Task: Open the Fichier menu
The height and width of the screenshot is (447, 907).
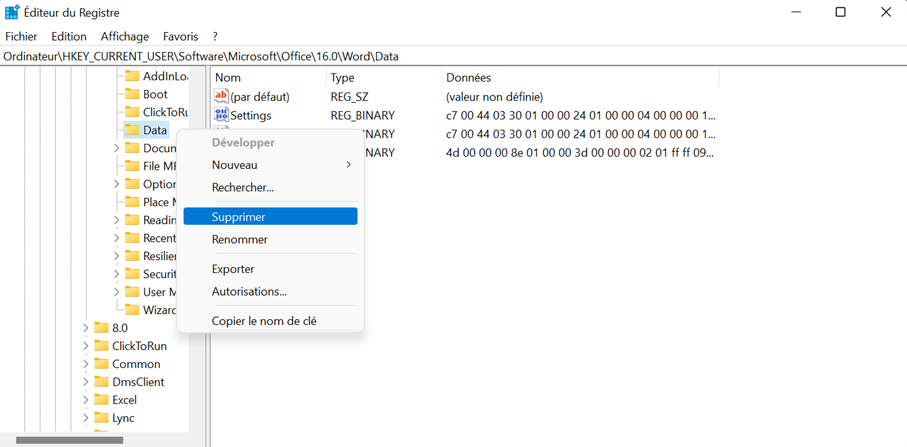Action: tap(21, 36)
